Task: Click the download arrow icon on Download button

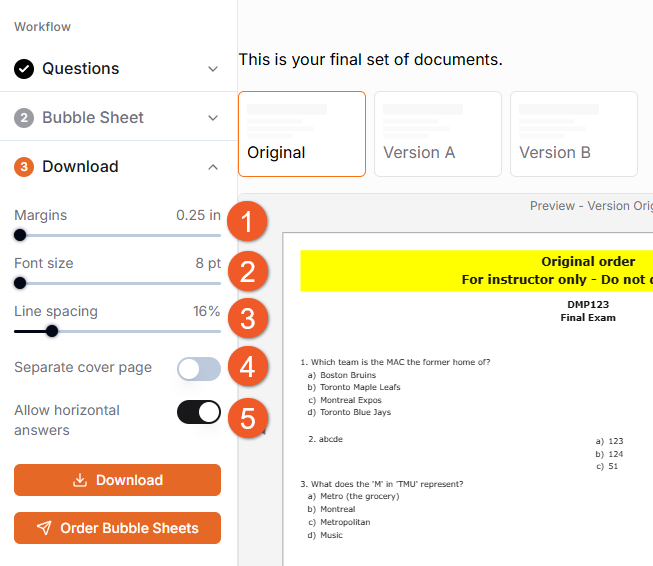Action: [80, 480]
